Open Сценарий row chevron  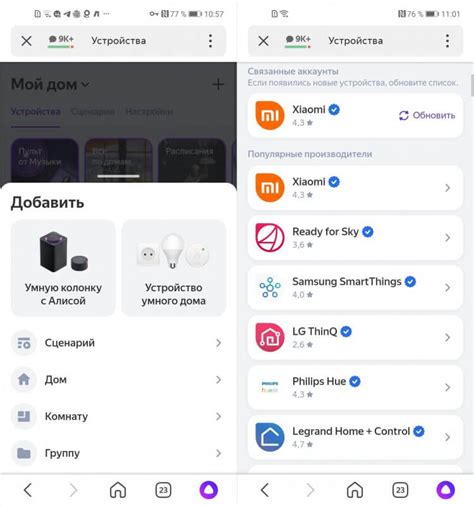(218, 343)
